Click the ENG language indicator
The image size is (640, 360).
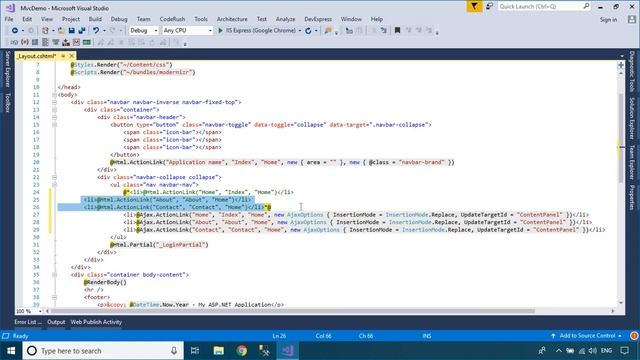[607, 351]
